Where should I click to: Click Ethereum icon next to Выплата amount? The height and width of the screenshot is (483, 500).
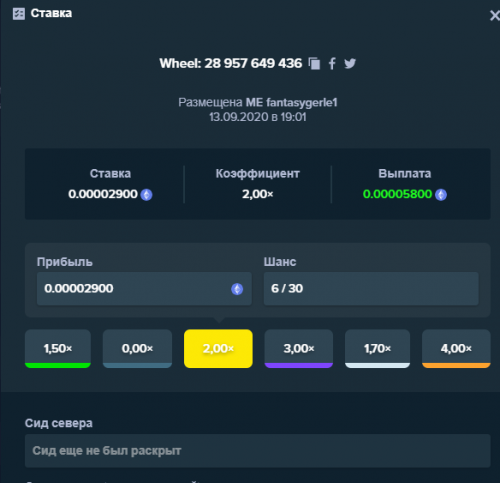441,194
